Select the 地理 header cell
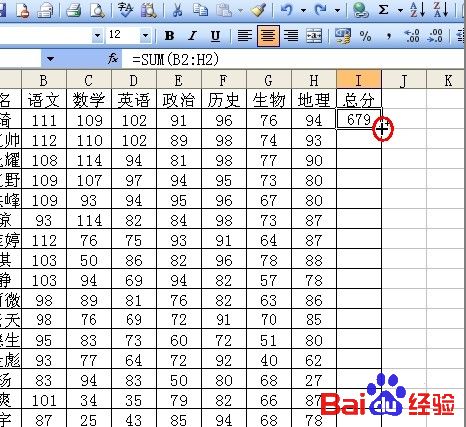The width and height of the screenshot is (466, 427). pos(314,99)
